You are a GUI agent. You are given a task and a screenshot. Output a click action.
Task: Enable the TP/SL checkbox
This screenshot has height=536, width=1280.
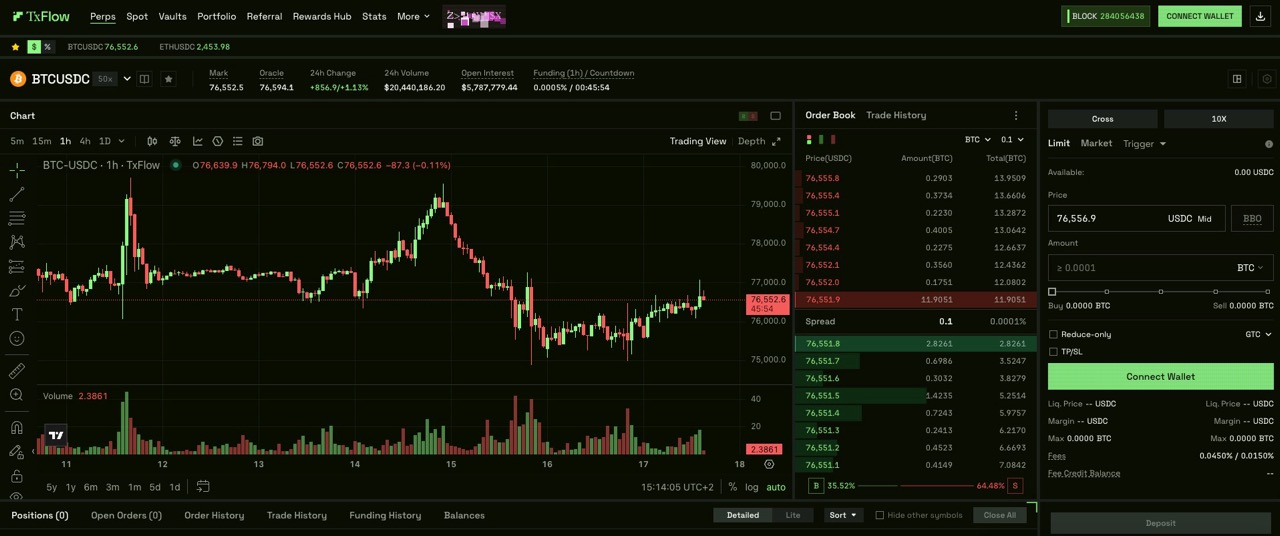1053,352
